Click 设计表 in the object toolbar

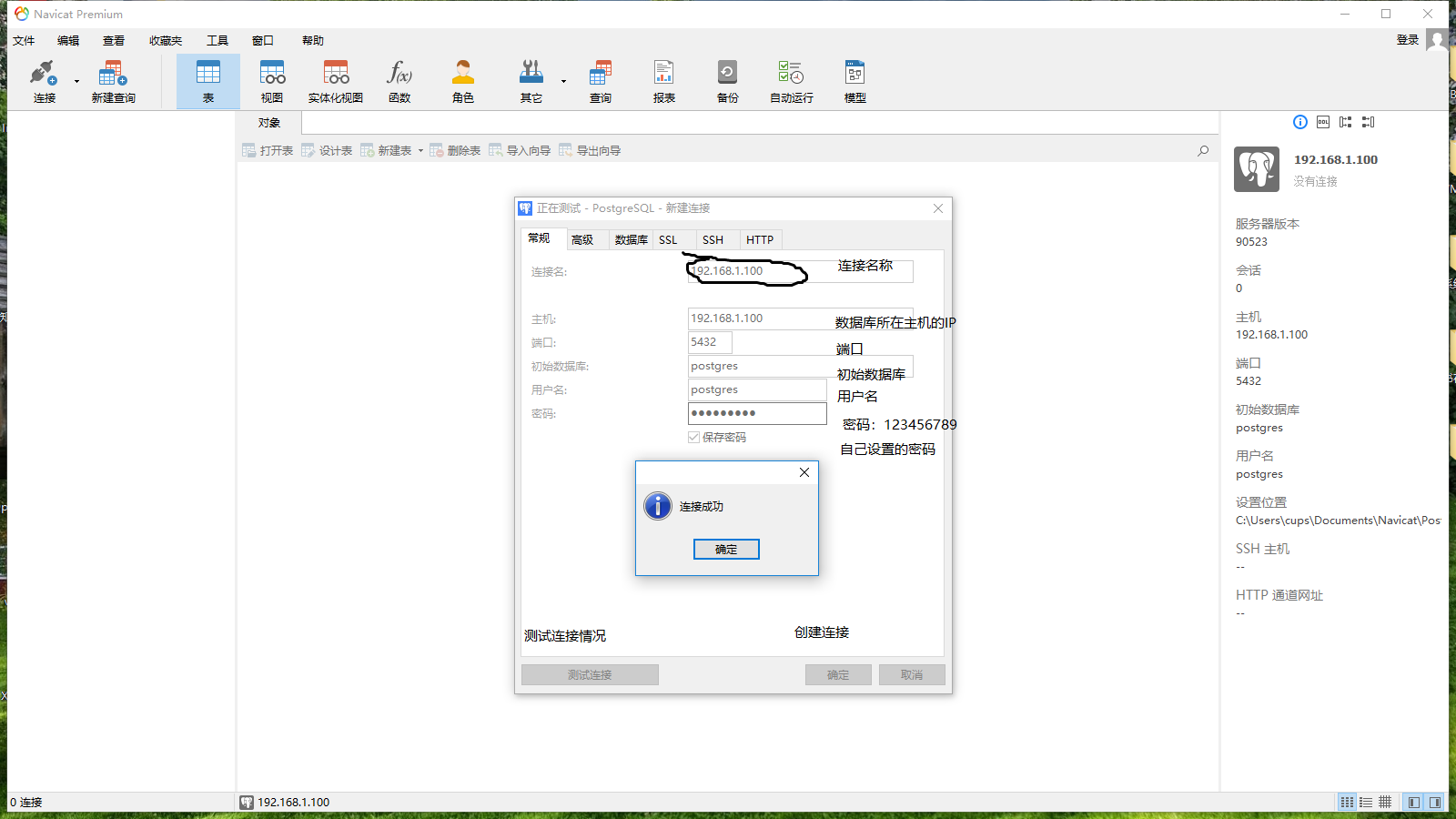327,151
